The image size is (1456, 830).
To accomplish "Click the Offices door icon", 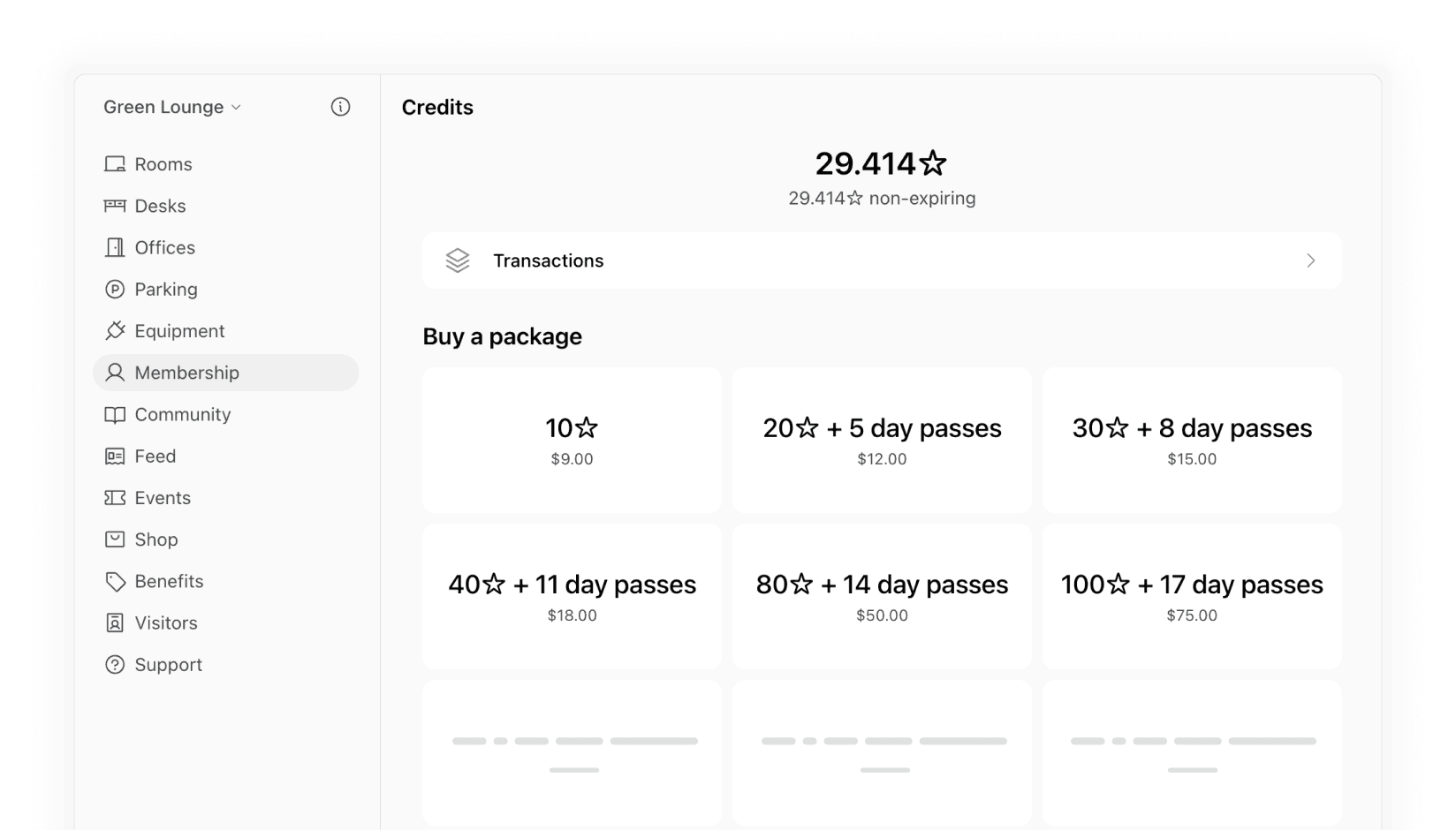I will (x=115, y=247).
